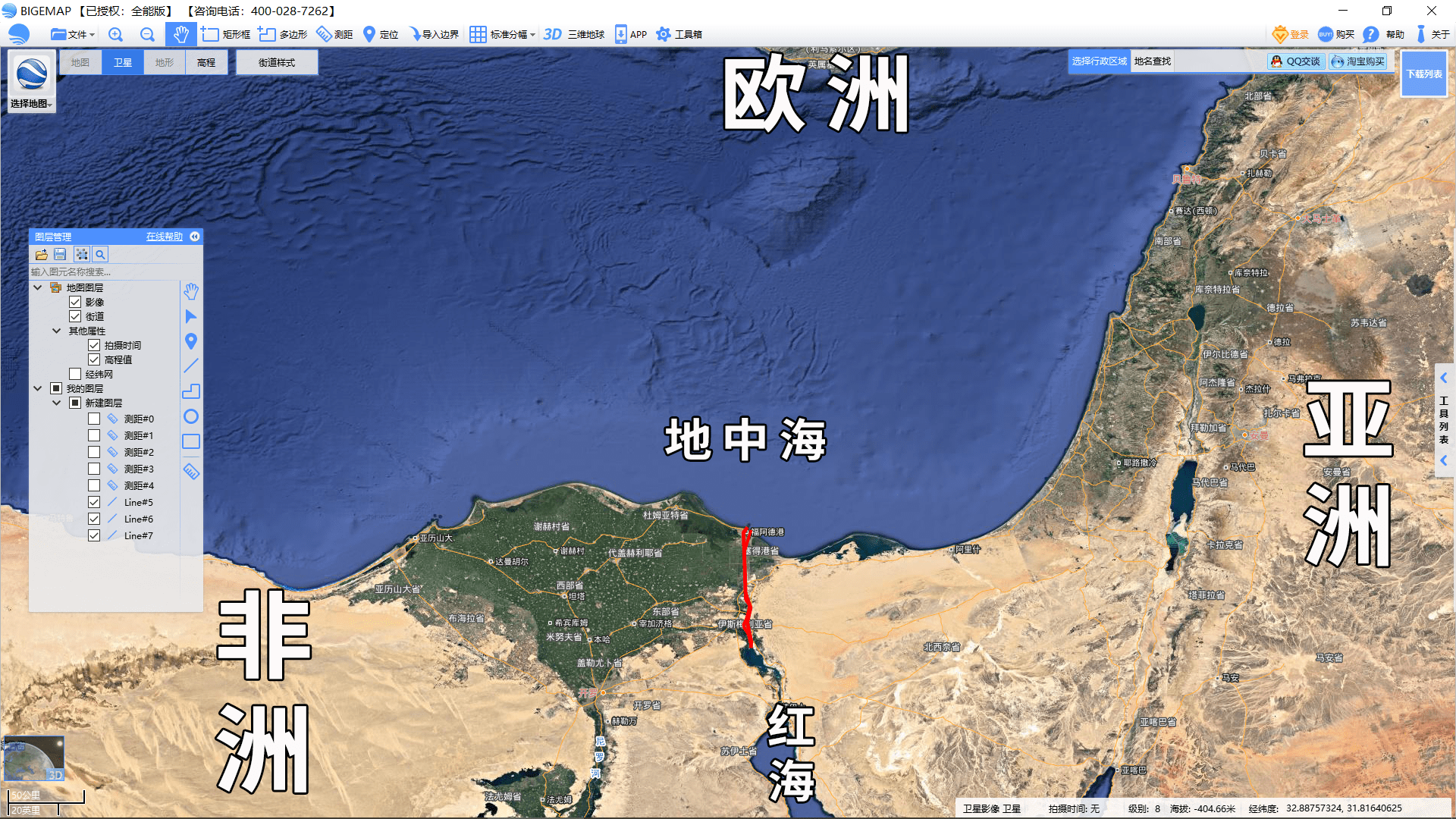Activate the 多边形 polygon selection tool
1456x819 pixels.
[x=282, y=34]
